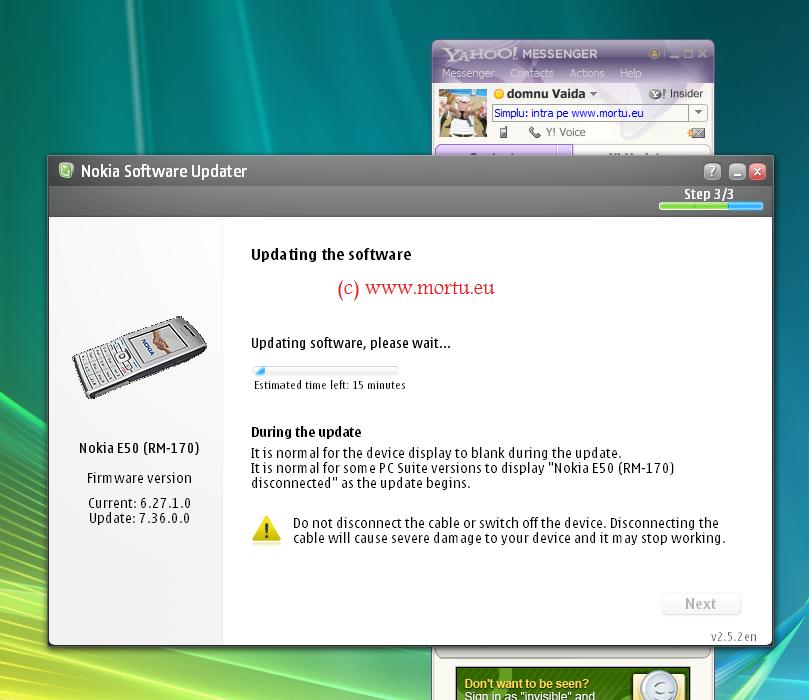Open Contacts menu in Yahoo Messenger

pos(531,73)
